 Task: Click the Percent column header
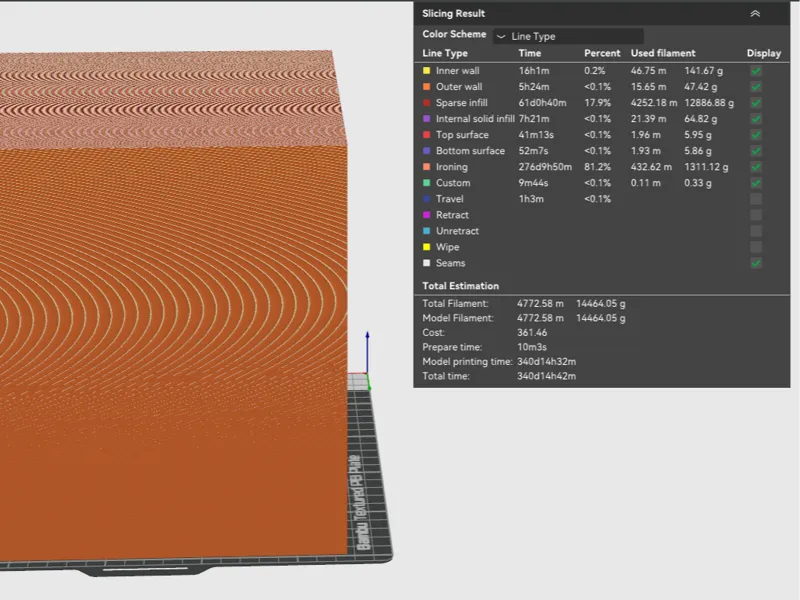pyautogui.click(x=602, y=53)
